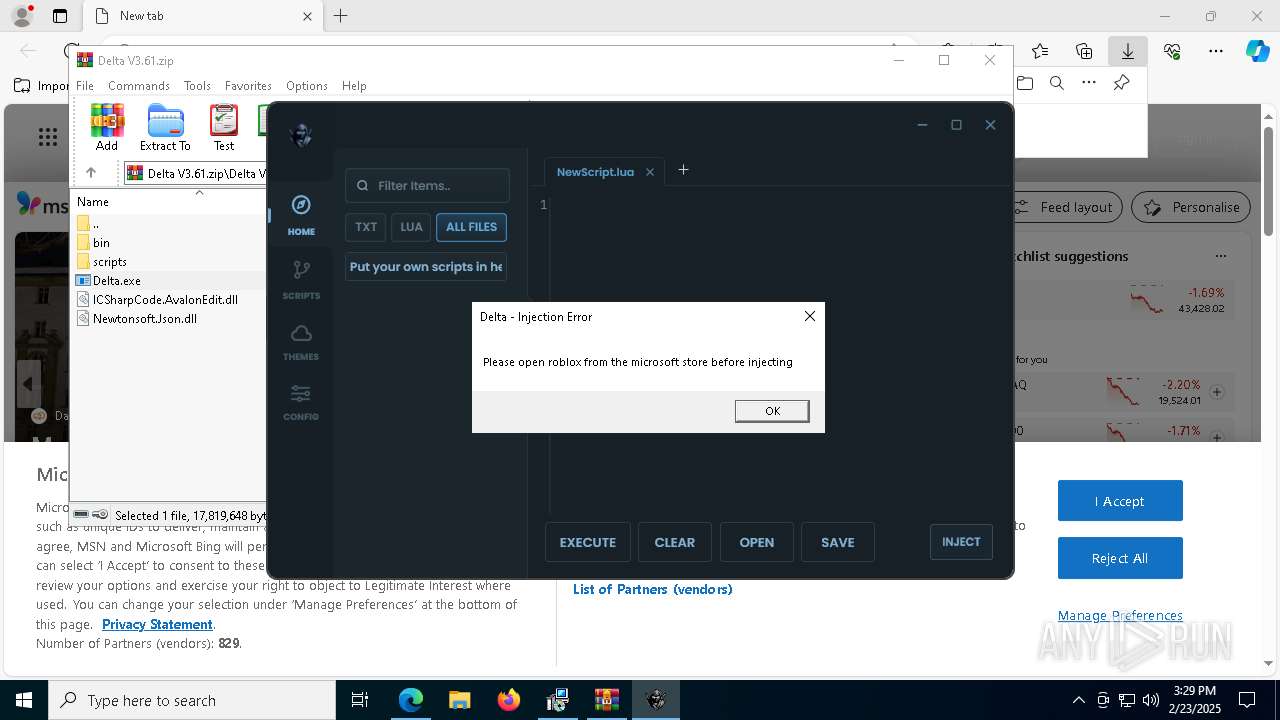The image size is (1280, 720).
Task: Open WinRAR Options menu
Action: point(307,86)
